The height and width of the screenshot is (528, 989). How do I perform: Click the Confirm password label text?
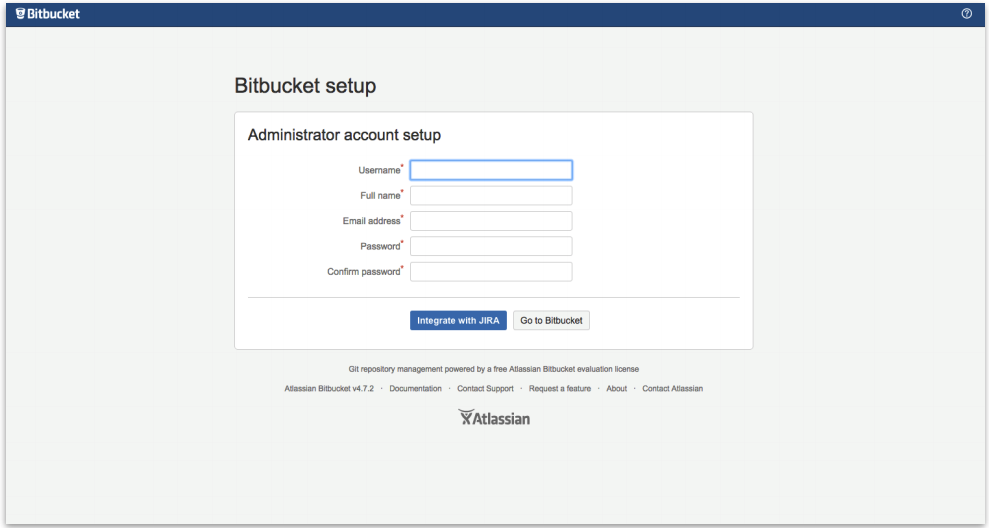(363, 272)
